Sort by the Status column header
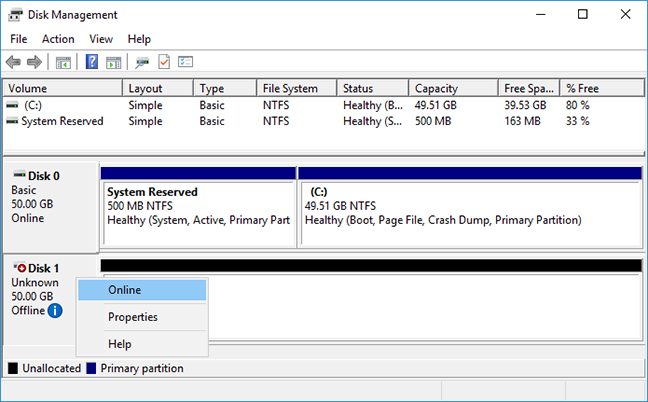 (373, 88)
